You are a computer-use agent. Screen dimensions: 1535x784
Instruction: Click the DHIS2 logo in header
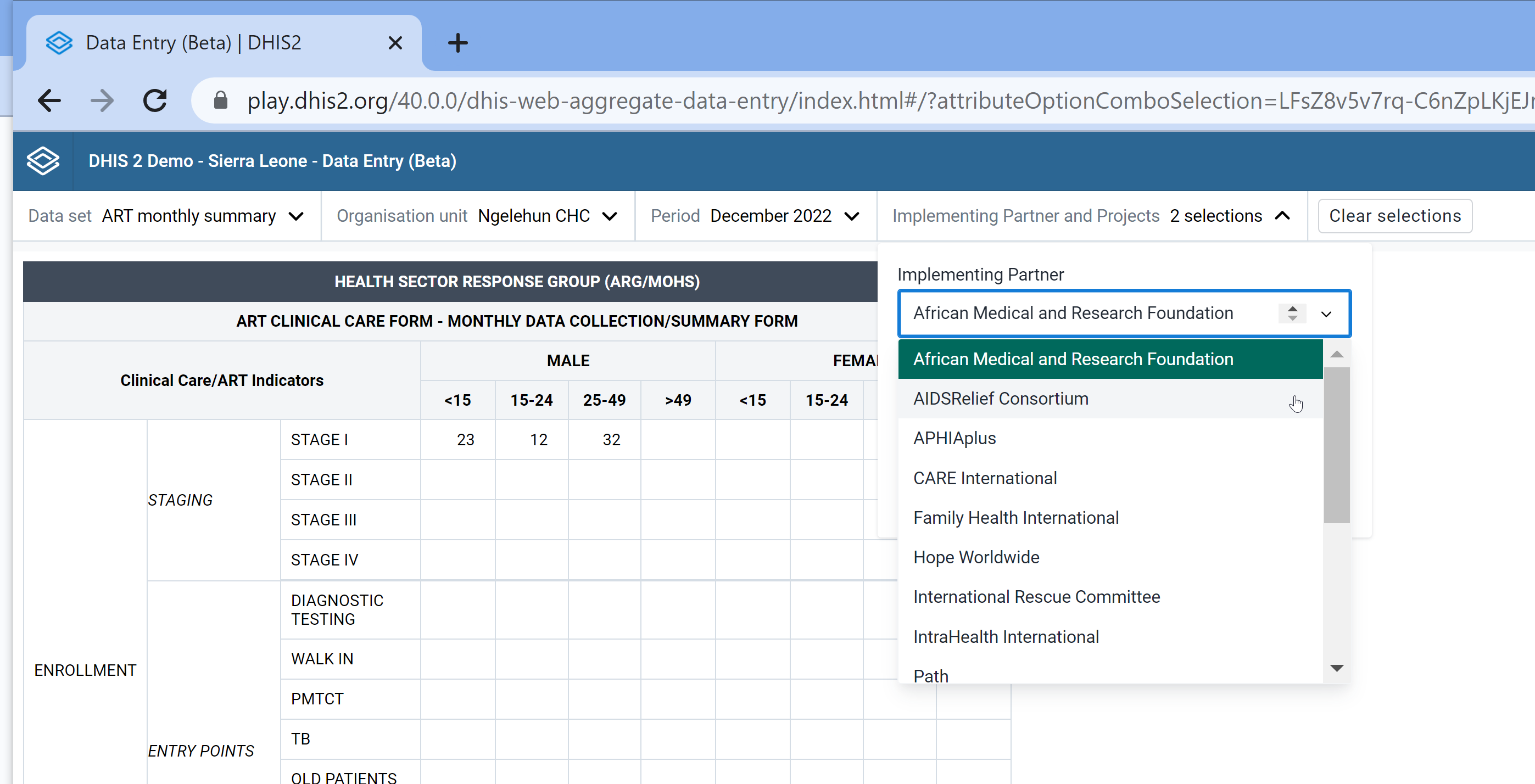click(x=43, y=161)
